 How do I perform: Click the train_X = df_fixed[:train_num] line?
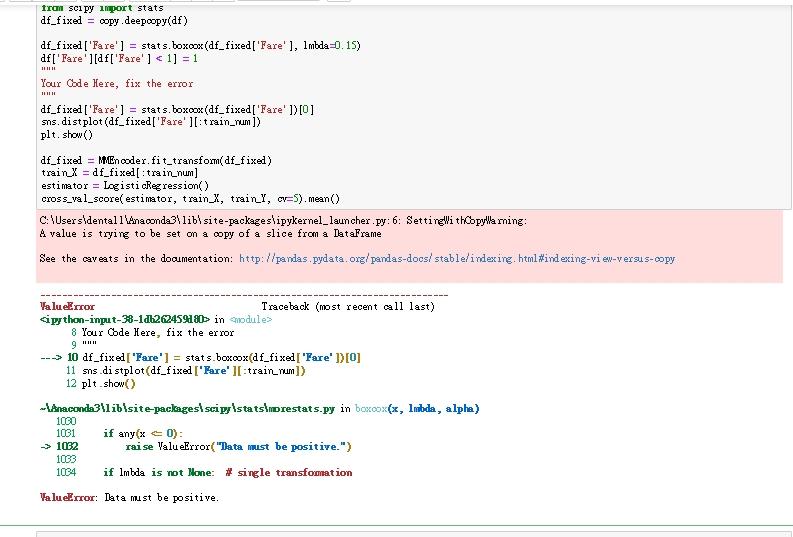[x=119, y=173]
